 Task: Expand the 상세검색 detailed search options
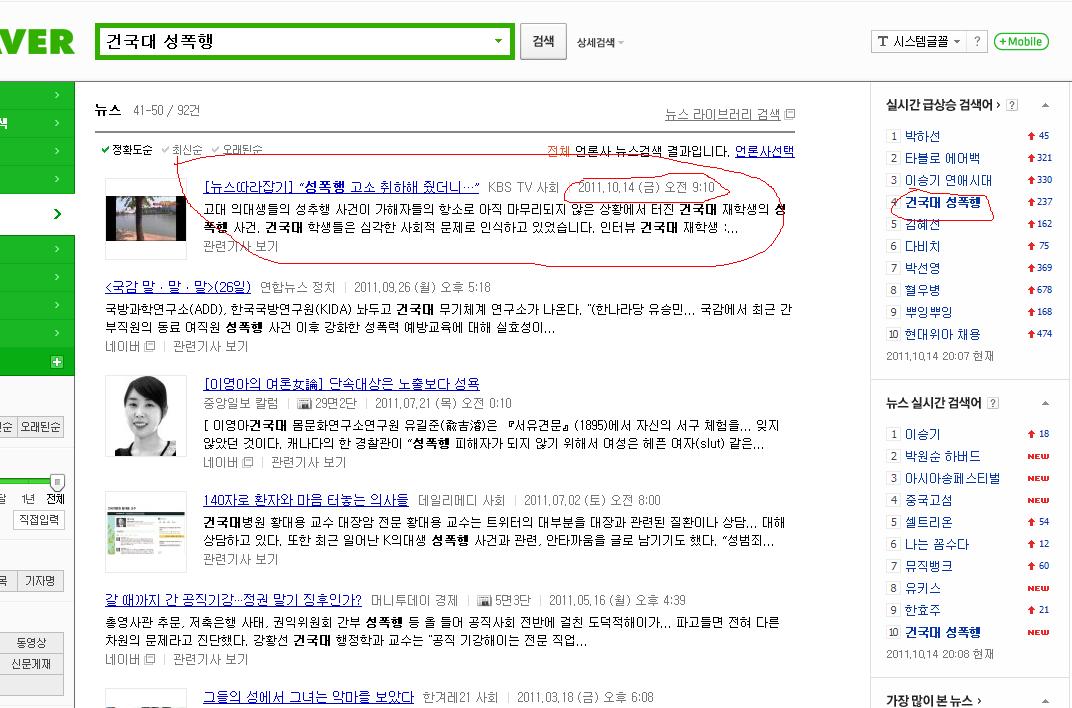point(600,42)
